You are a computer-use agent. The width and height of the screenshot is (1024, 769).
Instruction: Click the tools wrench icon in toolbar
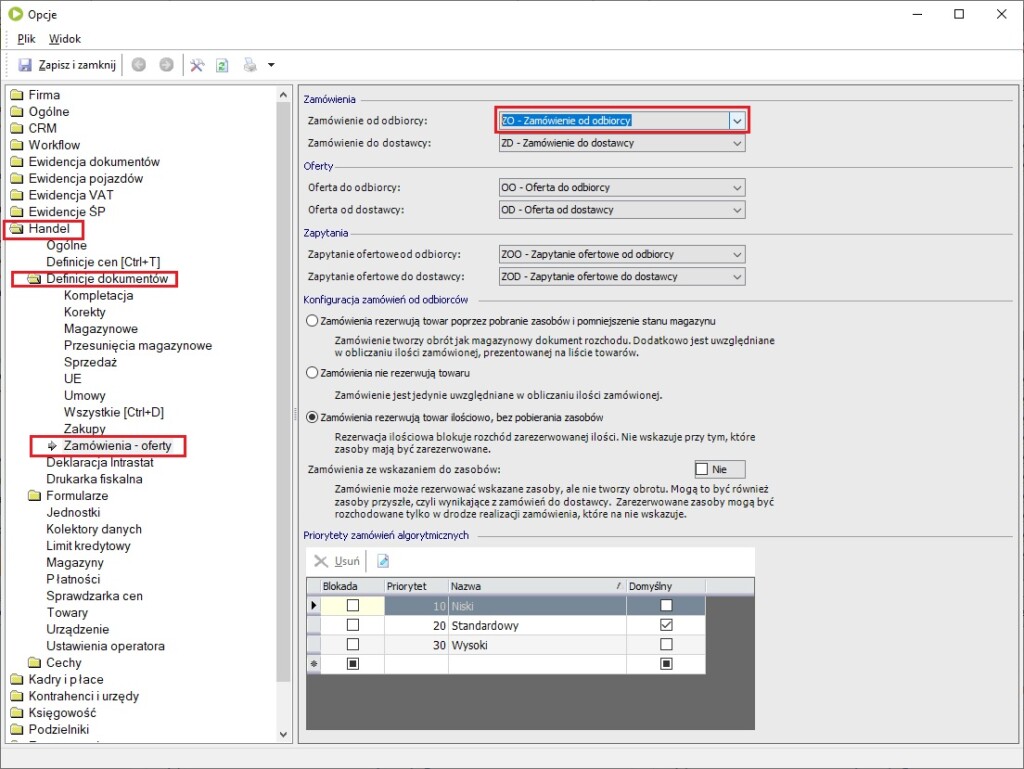(197, 65)
